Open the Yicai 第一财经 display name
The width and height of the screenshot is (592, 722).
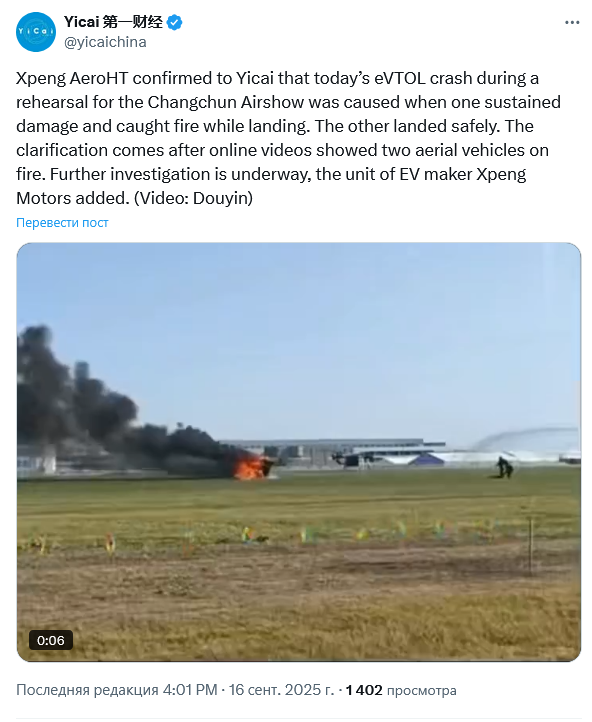click(x=113, y=22)
